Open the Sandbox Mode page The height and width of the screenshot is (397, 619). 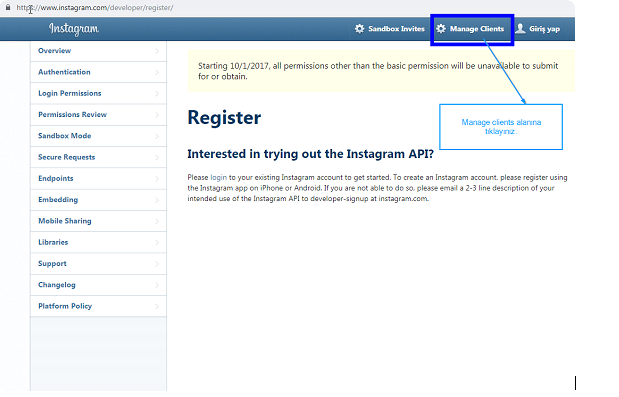(98, 136)
